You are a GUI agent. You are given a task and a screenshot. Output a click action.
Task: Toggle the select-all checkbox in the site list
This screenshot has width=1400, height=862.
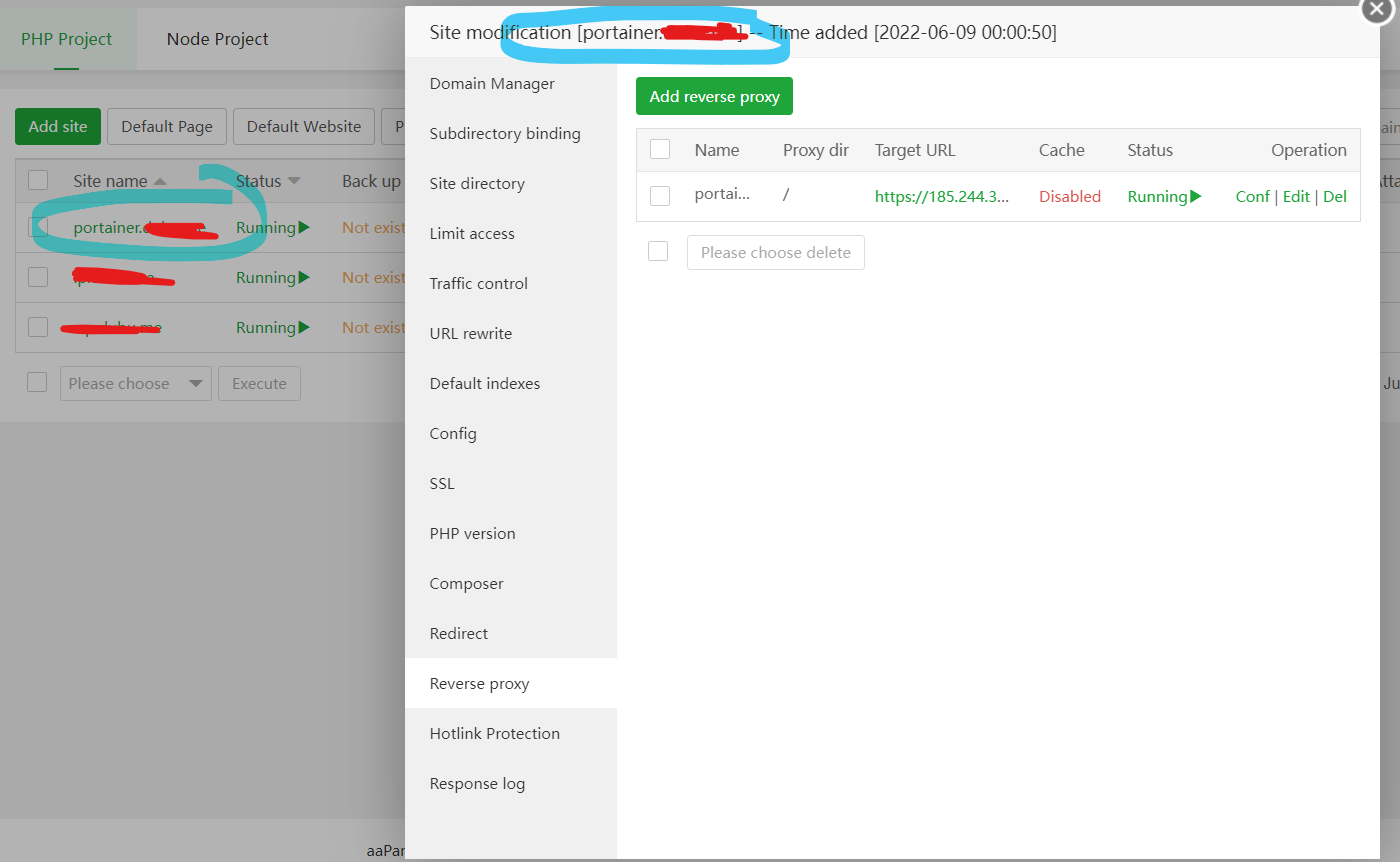point(37,180)
